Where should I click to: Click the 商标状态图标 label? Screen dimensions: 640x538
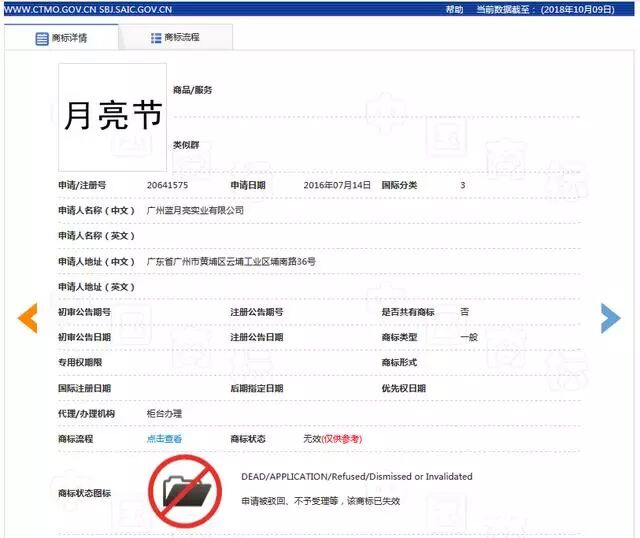click(84, 493)
